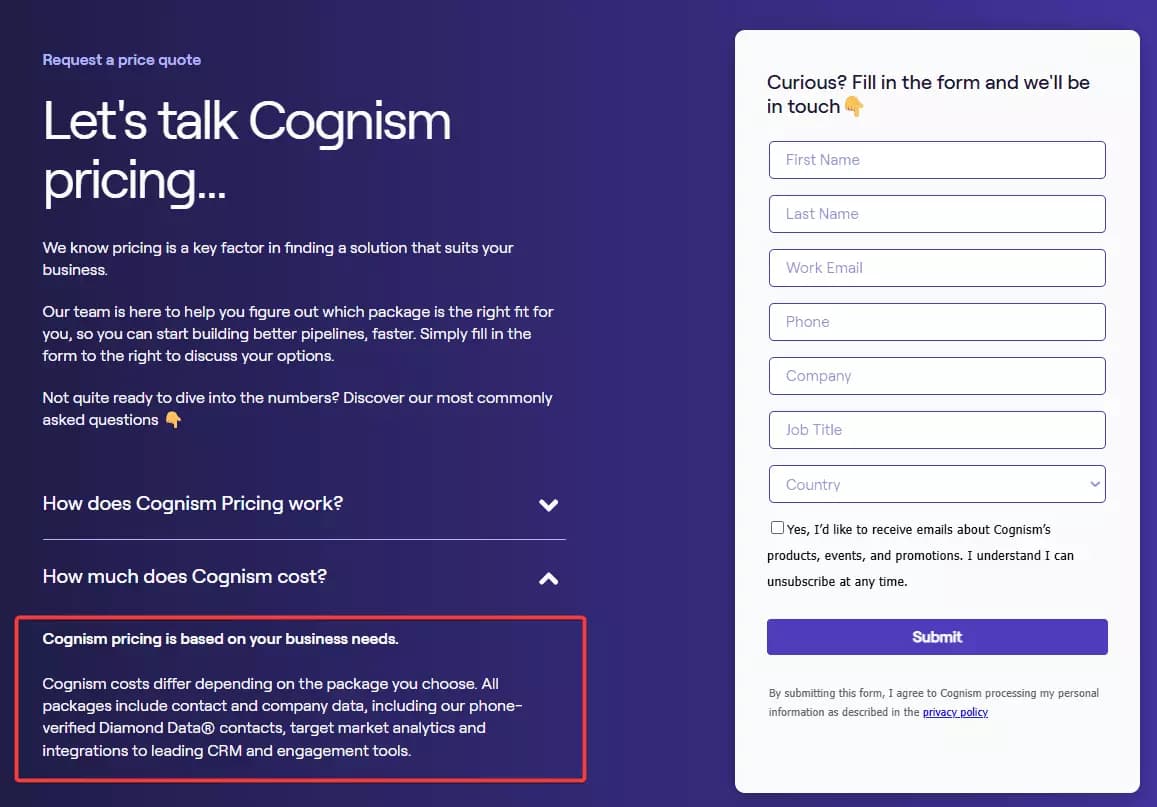Click the 'Let's talk Cognism pricing' heading
Screen dimensions: 1157x807
pos(247,150)
